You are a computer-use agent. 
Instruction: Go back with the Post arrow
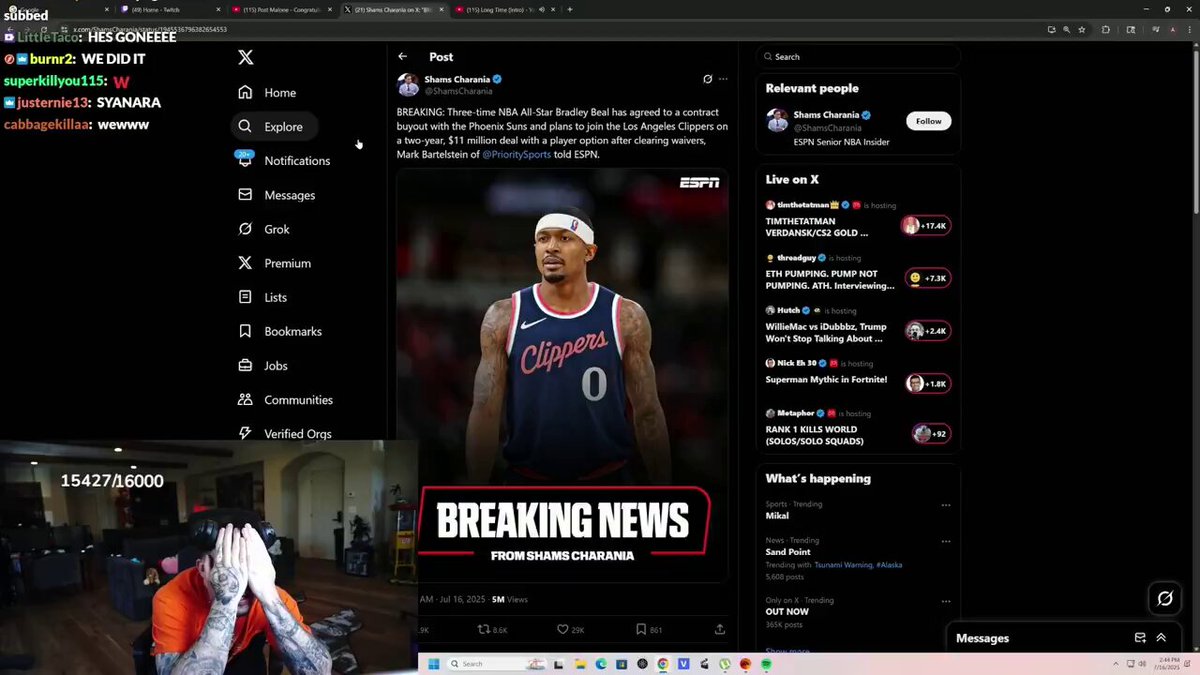click(x=402, y=57)
